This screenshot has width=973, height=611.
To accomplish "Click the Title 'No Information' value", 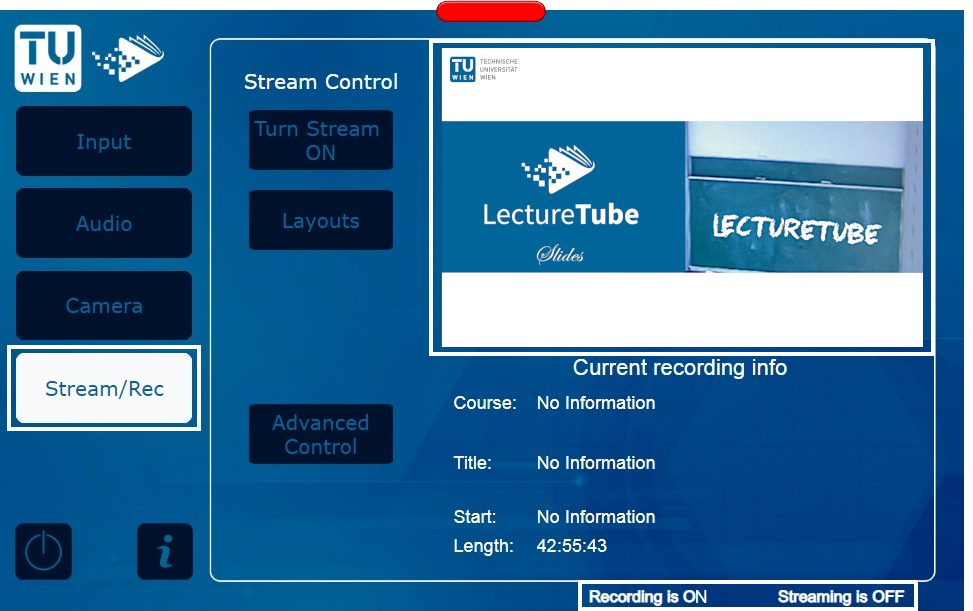I will [596, 463].
